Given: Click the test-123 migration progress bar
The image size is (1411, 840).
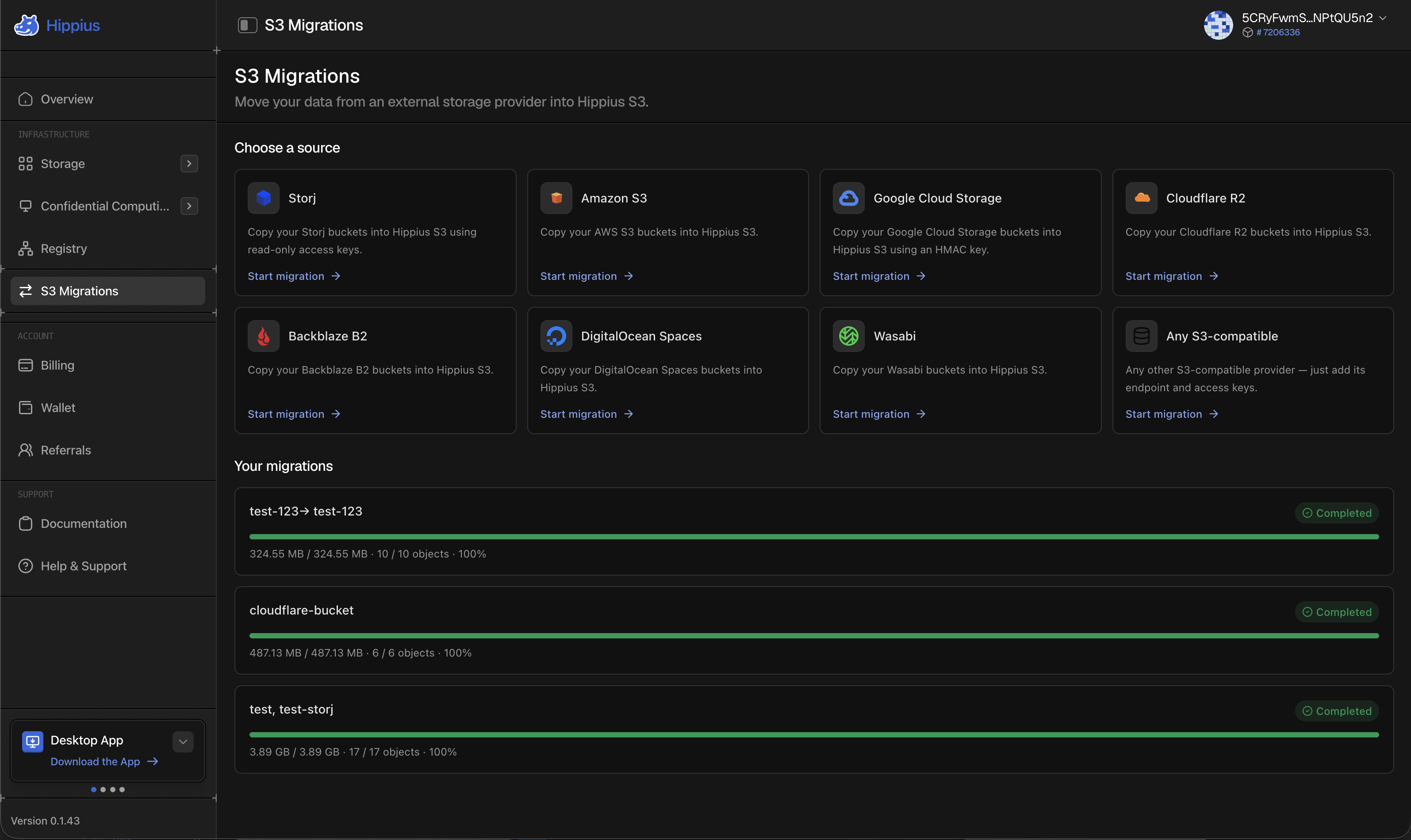Looking at the screenshot, I should (814, 537).
